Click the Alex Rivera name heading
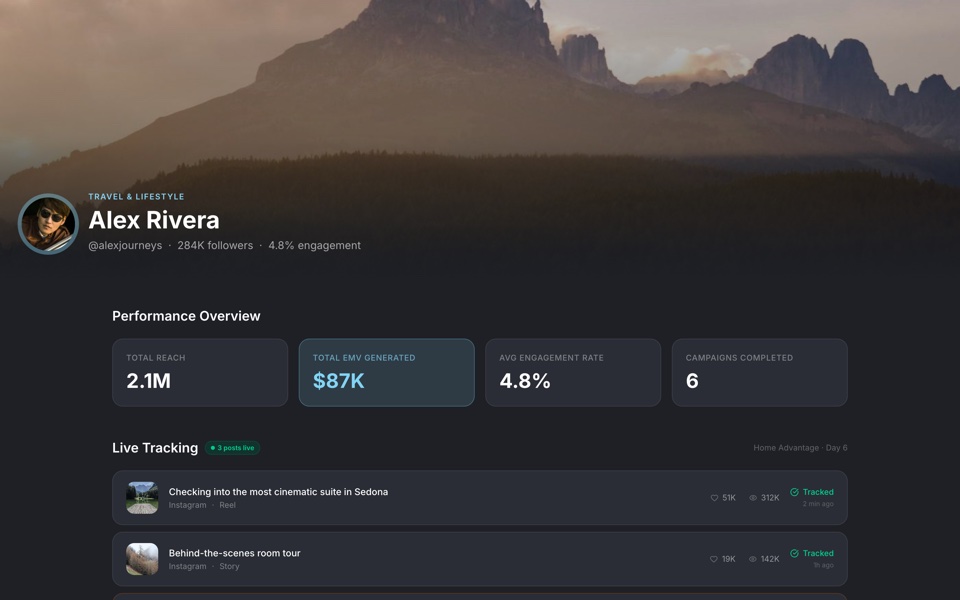960x600 pixels. point(154,220)
